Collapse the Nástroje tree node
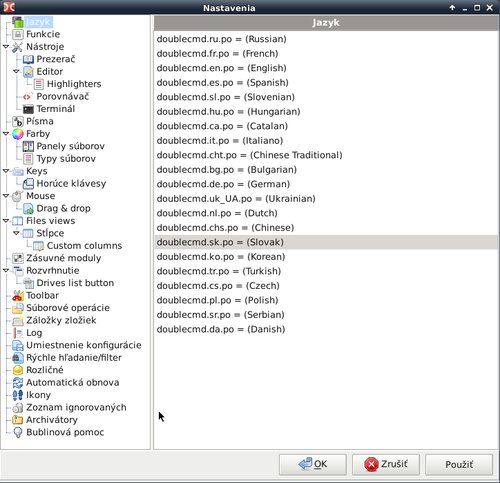The image size is (500, 483). (x=6, y=47)
